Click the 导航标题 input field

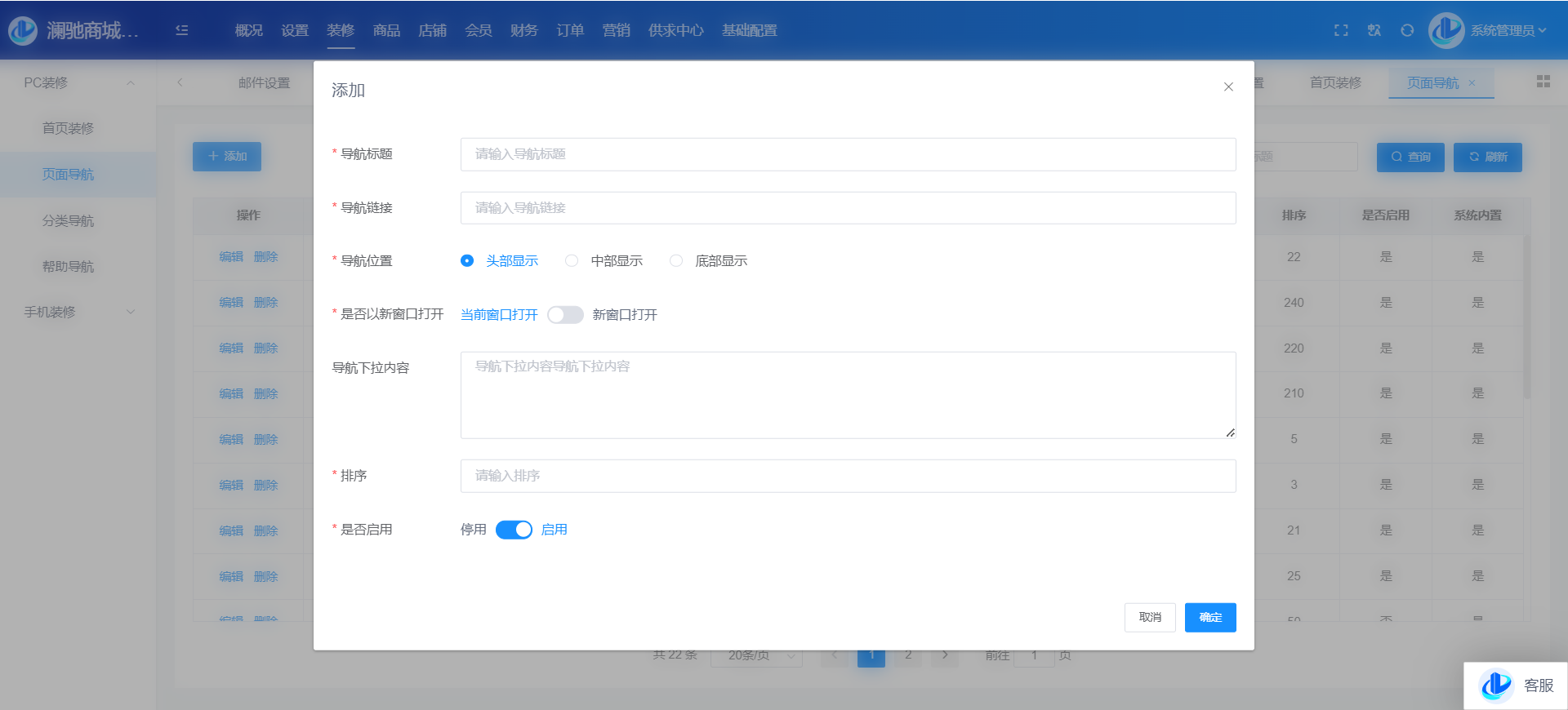848,154
